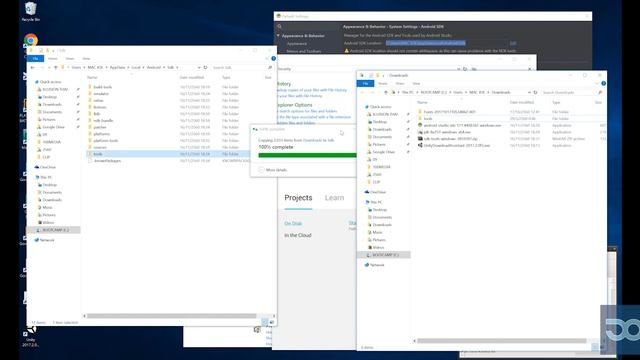
Task: Sort the Sdk list by Name column
Action: coord(92,77)
